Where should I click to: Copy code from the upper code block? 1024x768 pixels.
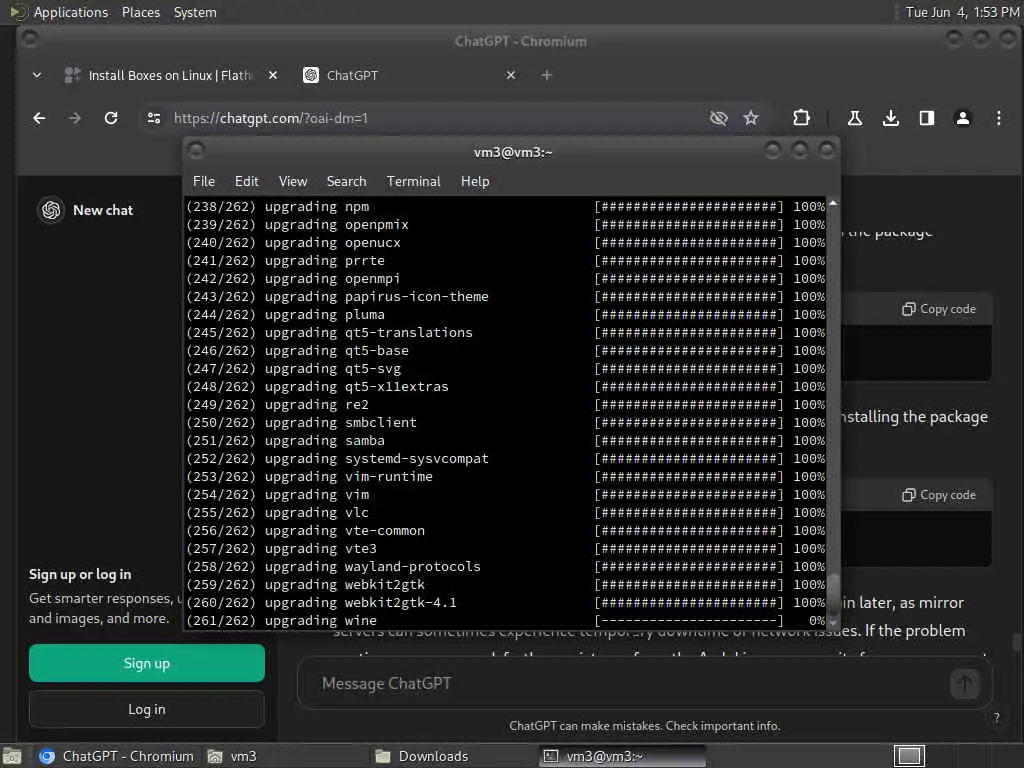[939, 309]
